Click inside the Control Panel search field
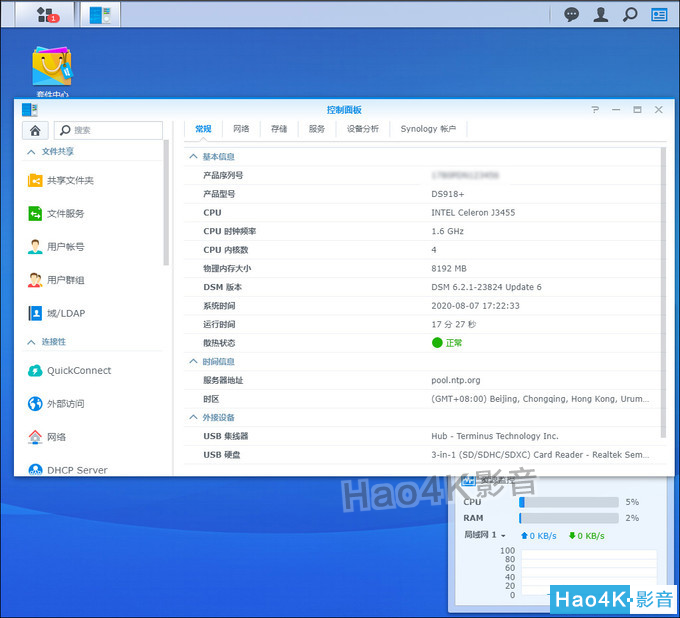This screenshot has height=618, width=680. [108, 130]
